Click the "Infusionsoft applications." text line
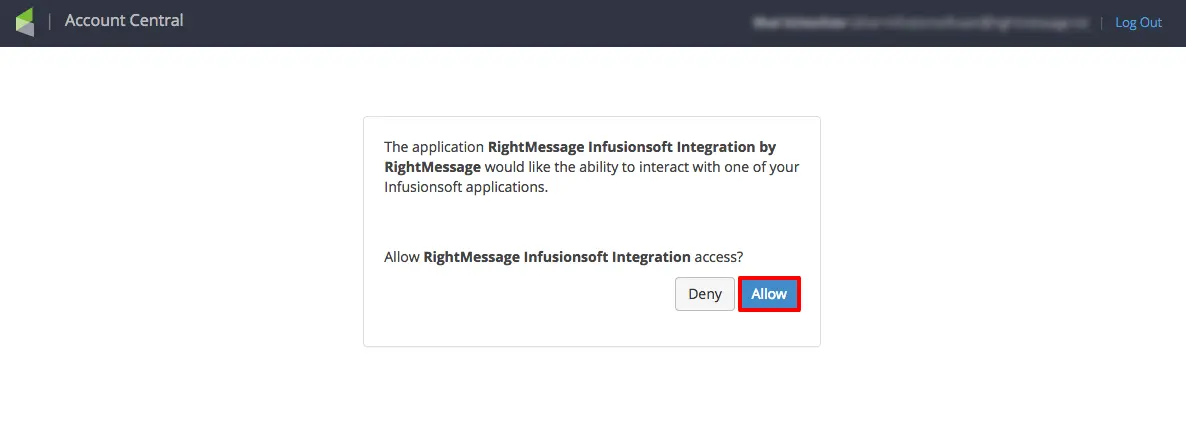Screen dimensions: 1186x445 pyautogui.click(x=466, y=188)
